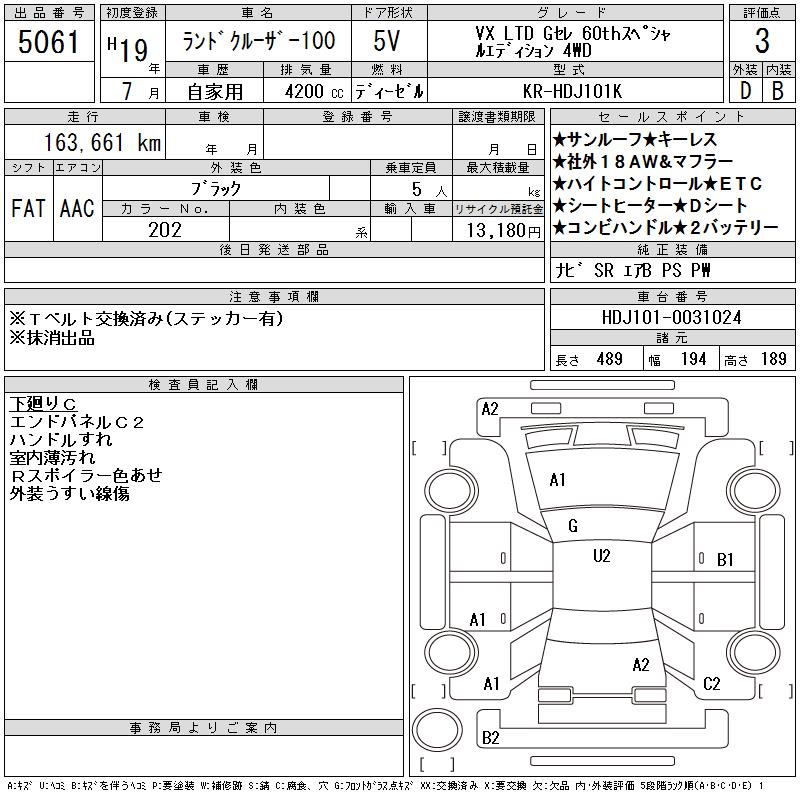Click the recycle deposit 13,180円
Viewport: 800px width, 800px height.
(x=504, y=230)
